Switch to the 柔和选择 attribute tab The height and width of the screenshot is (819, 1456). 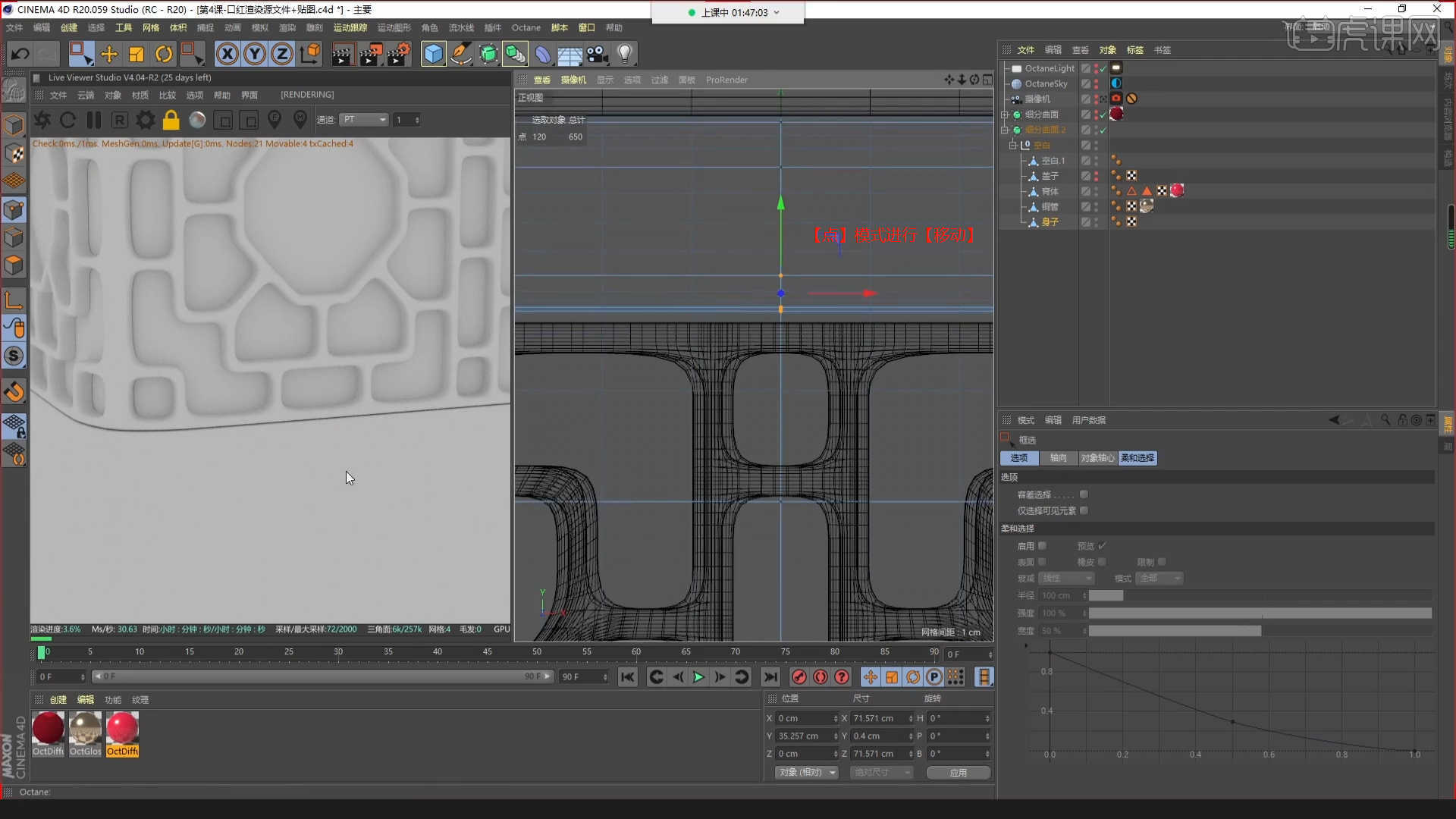tap(1137, 458)
